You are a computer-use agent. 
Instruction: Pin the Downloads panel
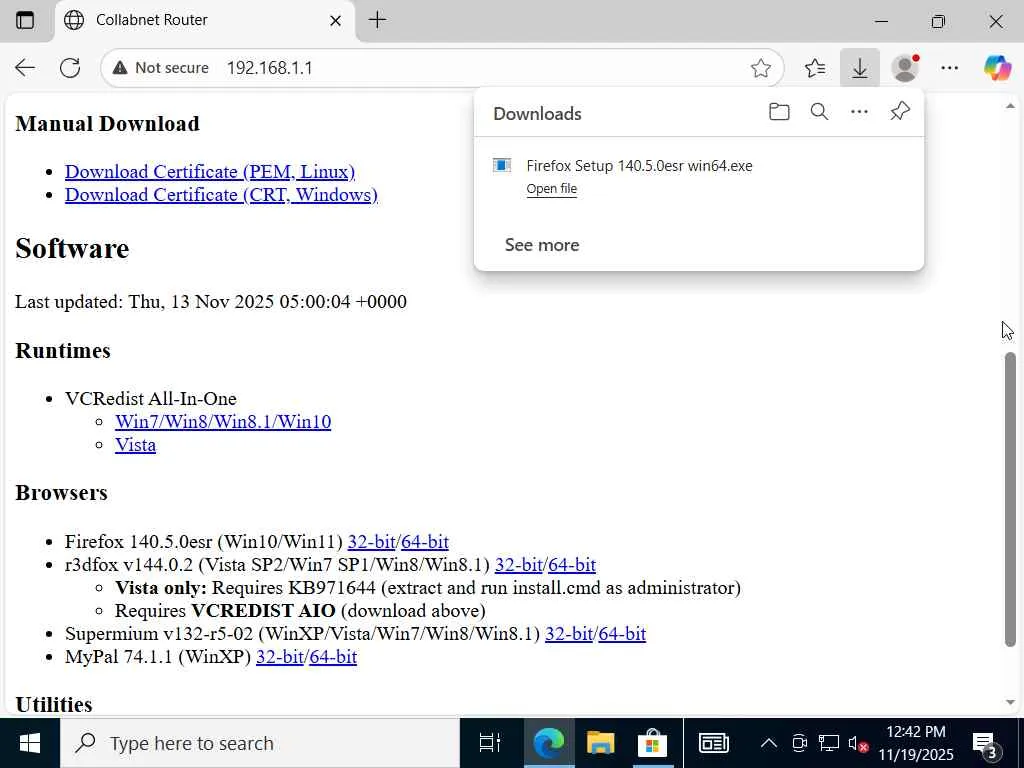[x=900, y=112]
